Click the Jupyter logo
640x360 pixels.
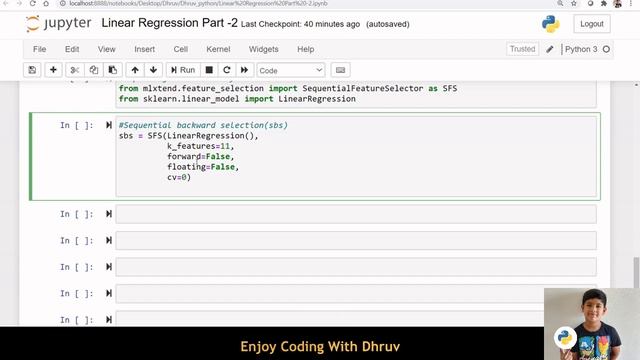click(58, 24)
